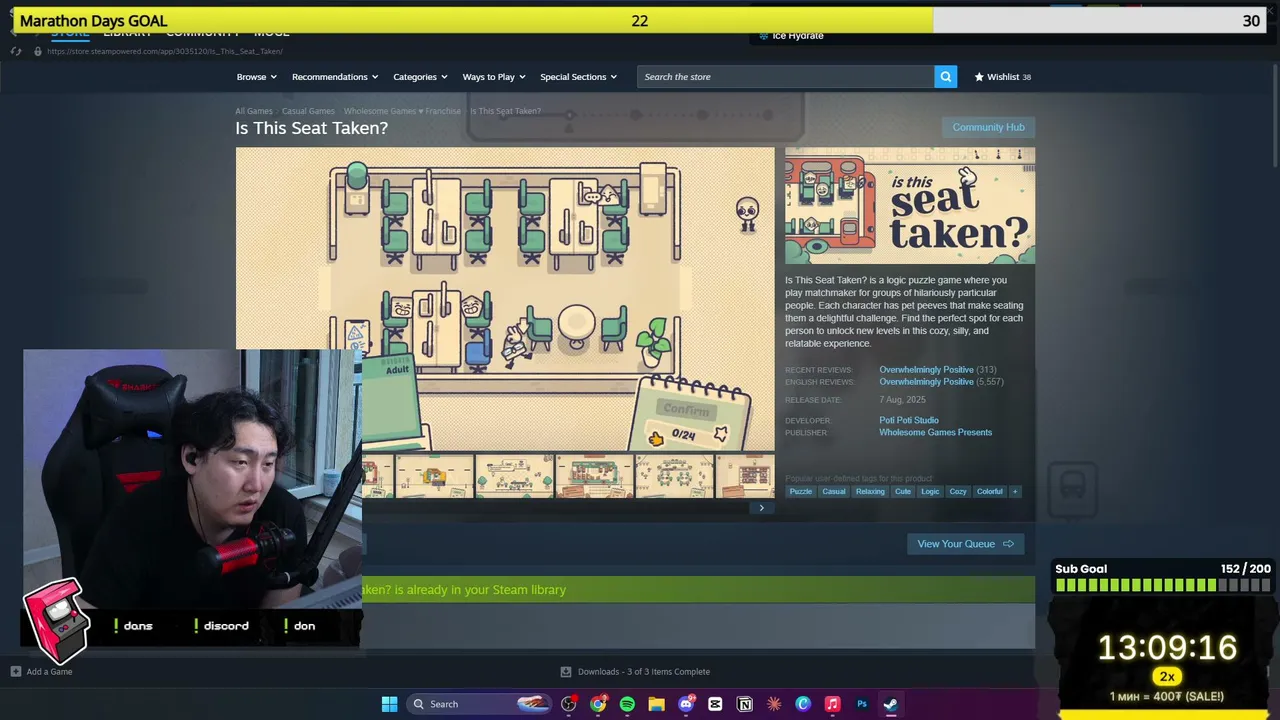The height and width of the screenshot is (720, 1280).
Task: Click the page reload icon
Action: tap(16, 51)
